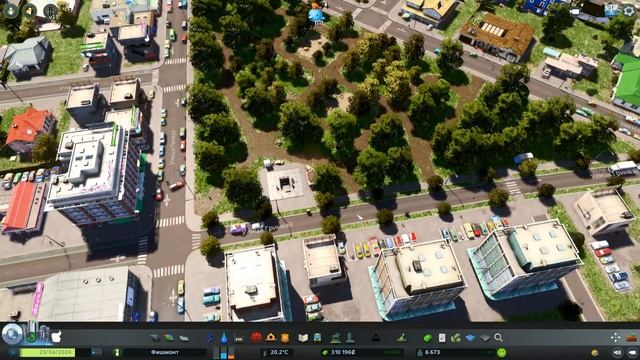The width and height of the screenshot is (640, 360).
Task: Open the Parks and Plazas statue menu
Action: tap(336, 337)
